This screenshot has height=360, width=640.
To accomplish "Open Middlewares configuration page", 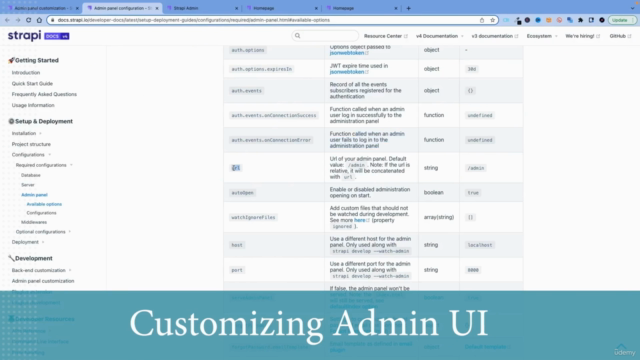I will pyautogui.click(x=34, y=222).
